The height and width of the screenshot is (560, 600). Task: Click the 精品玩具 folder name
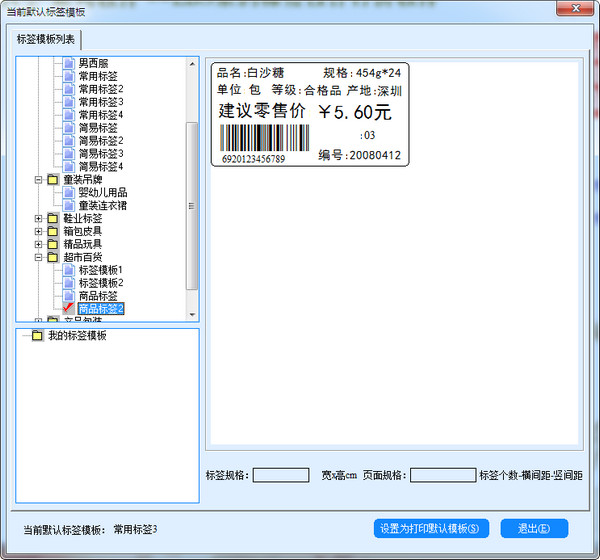[x=83, y=244]
